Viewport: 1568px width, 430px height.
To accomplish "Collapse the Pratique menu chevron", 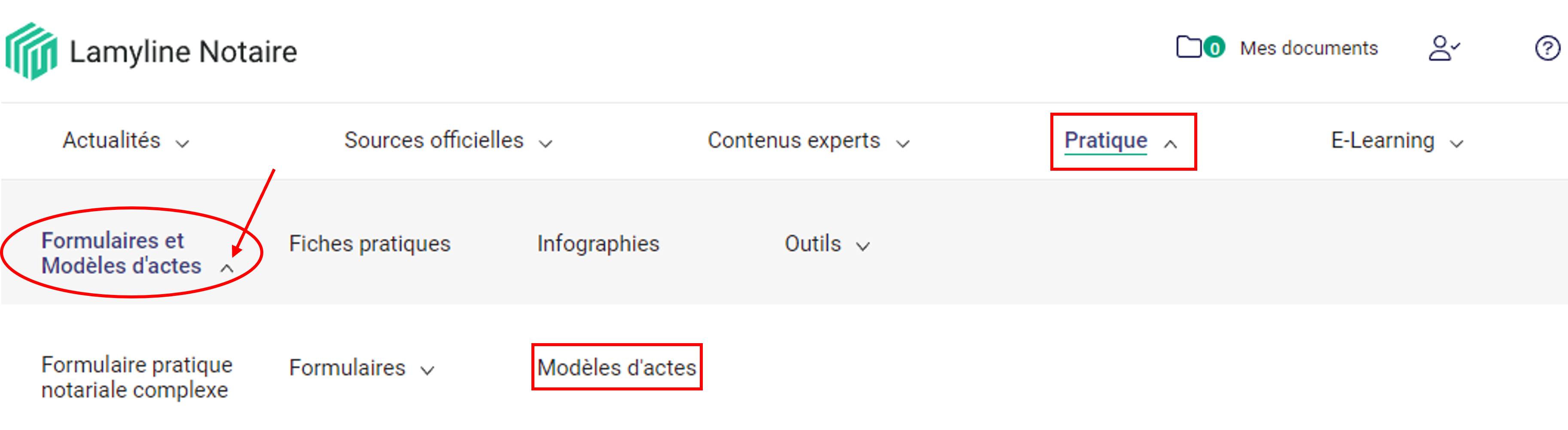I will pyautogui.click(x=1170, y=144).
